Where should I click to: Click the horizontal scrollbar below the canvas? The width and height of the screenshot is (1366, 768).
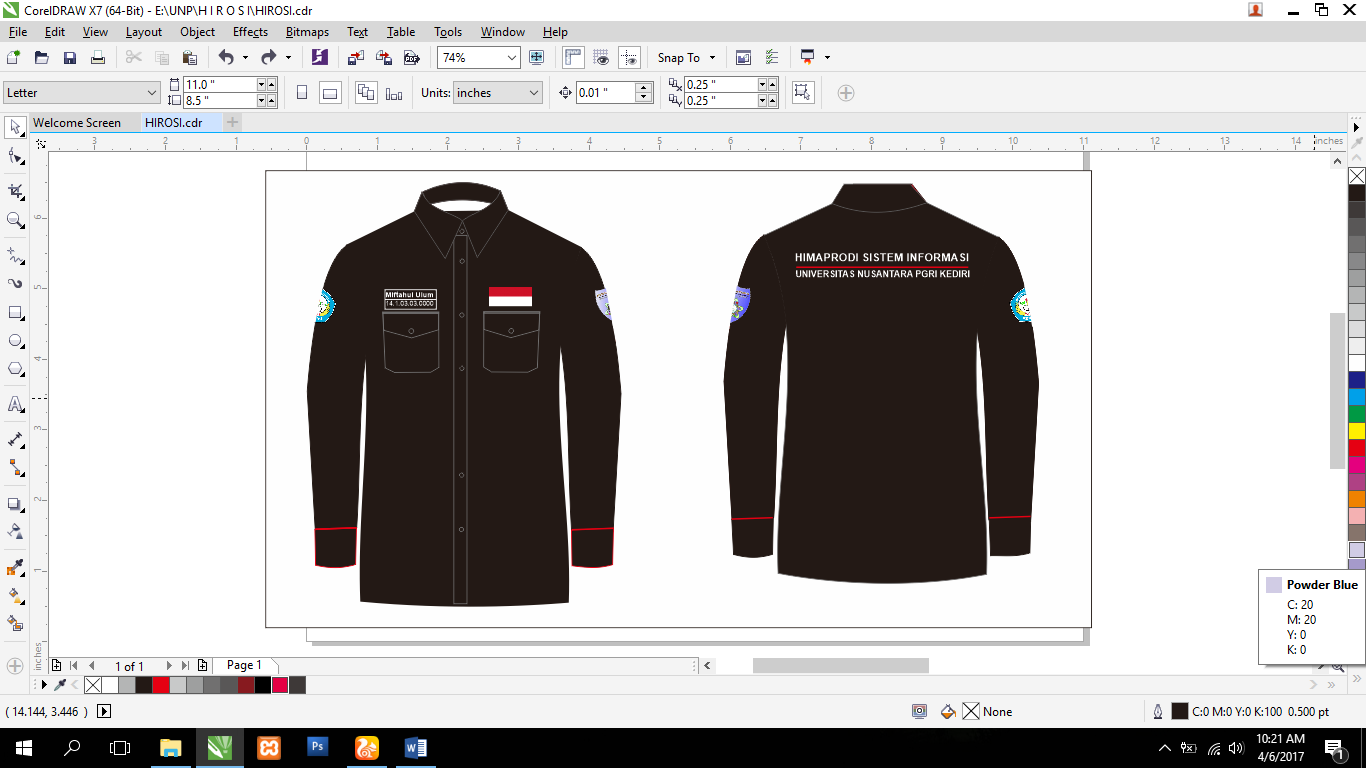[840, 664]
